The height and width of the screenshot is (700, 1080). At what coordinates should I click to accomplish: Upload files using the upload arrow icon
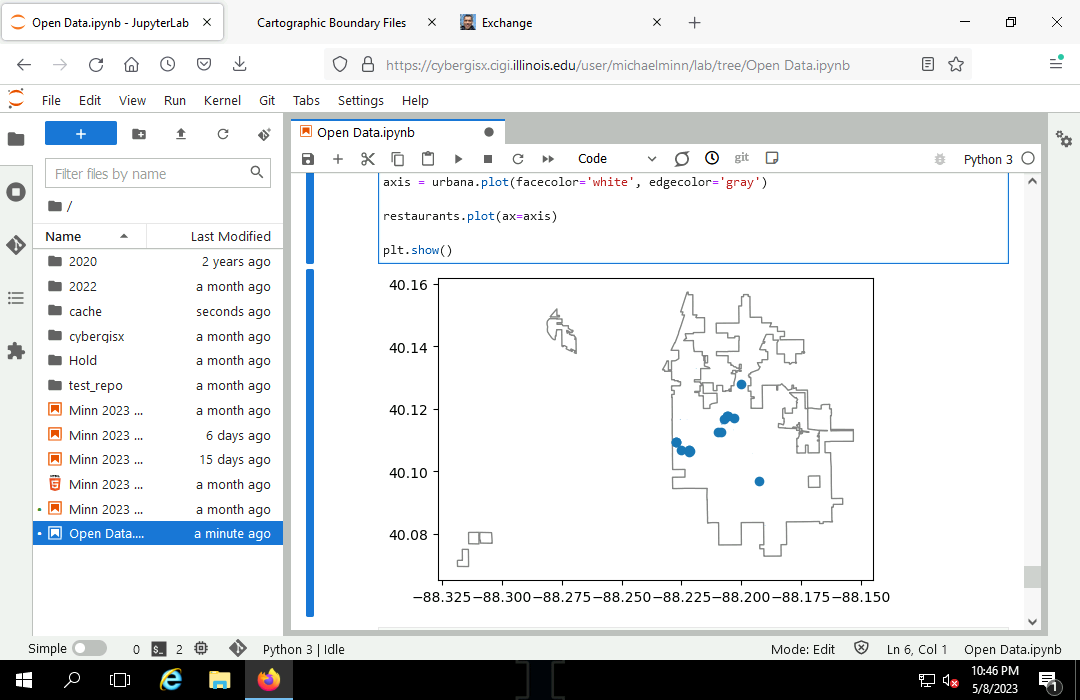[x=181, y=134]
